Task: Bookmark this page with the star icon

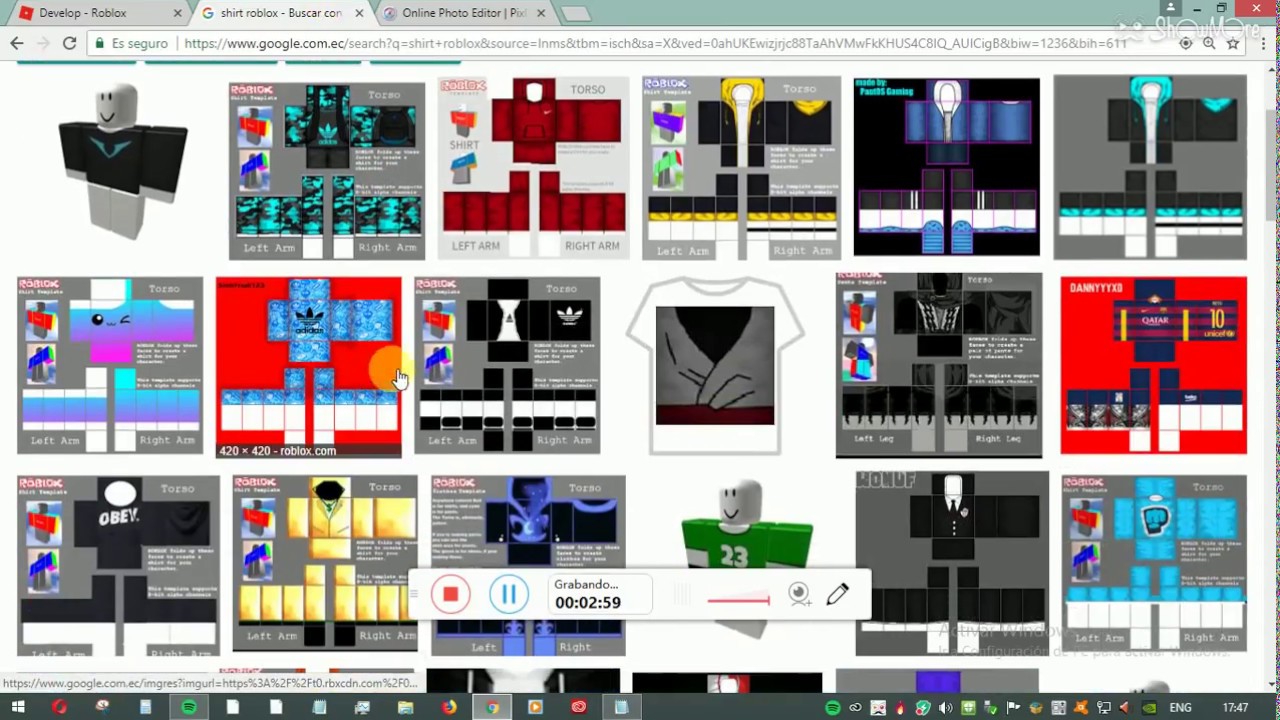Action: (x=1233, y=44)
